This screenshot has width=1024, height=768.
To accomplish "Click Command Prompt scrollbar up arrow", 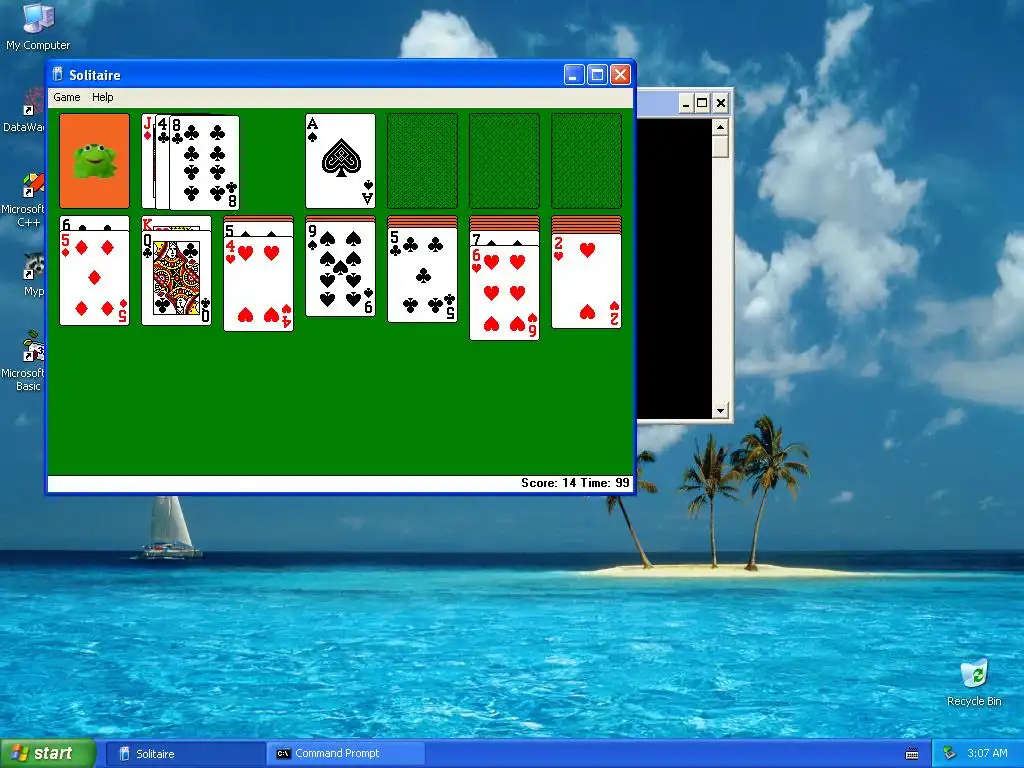I will click(720, 127).
